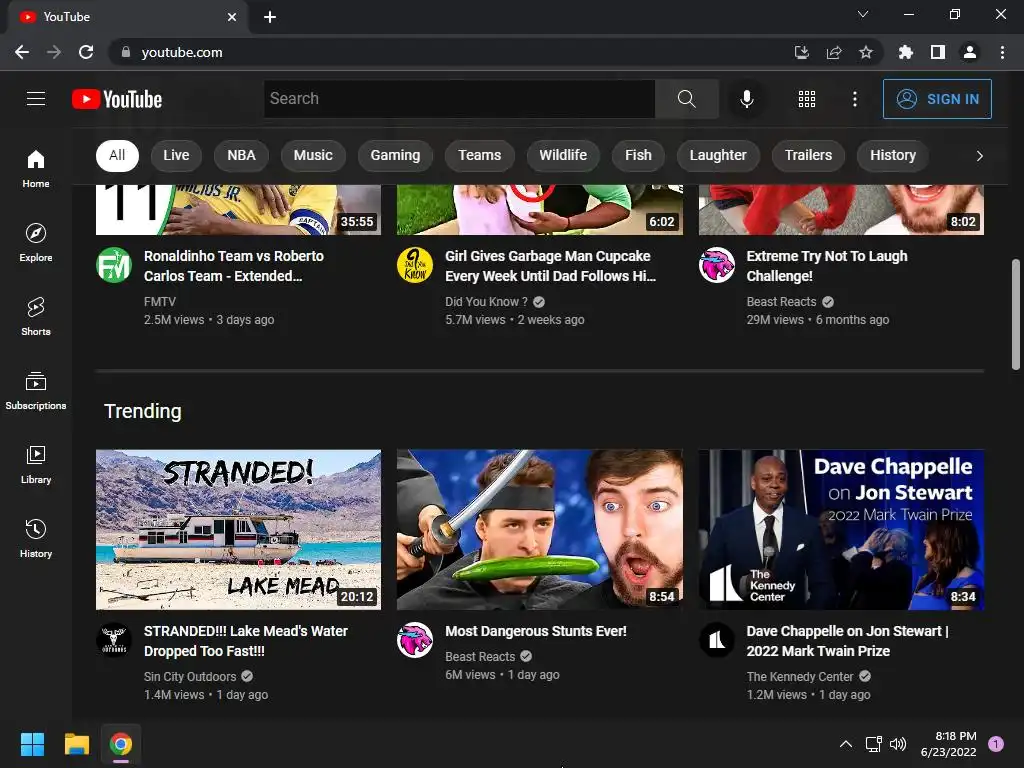
Task: Click Beast Reacts avatar beside Extreme Try Not To Laugh
Action: pyautogui.click(x=716, y=264)
